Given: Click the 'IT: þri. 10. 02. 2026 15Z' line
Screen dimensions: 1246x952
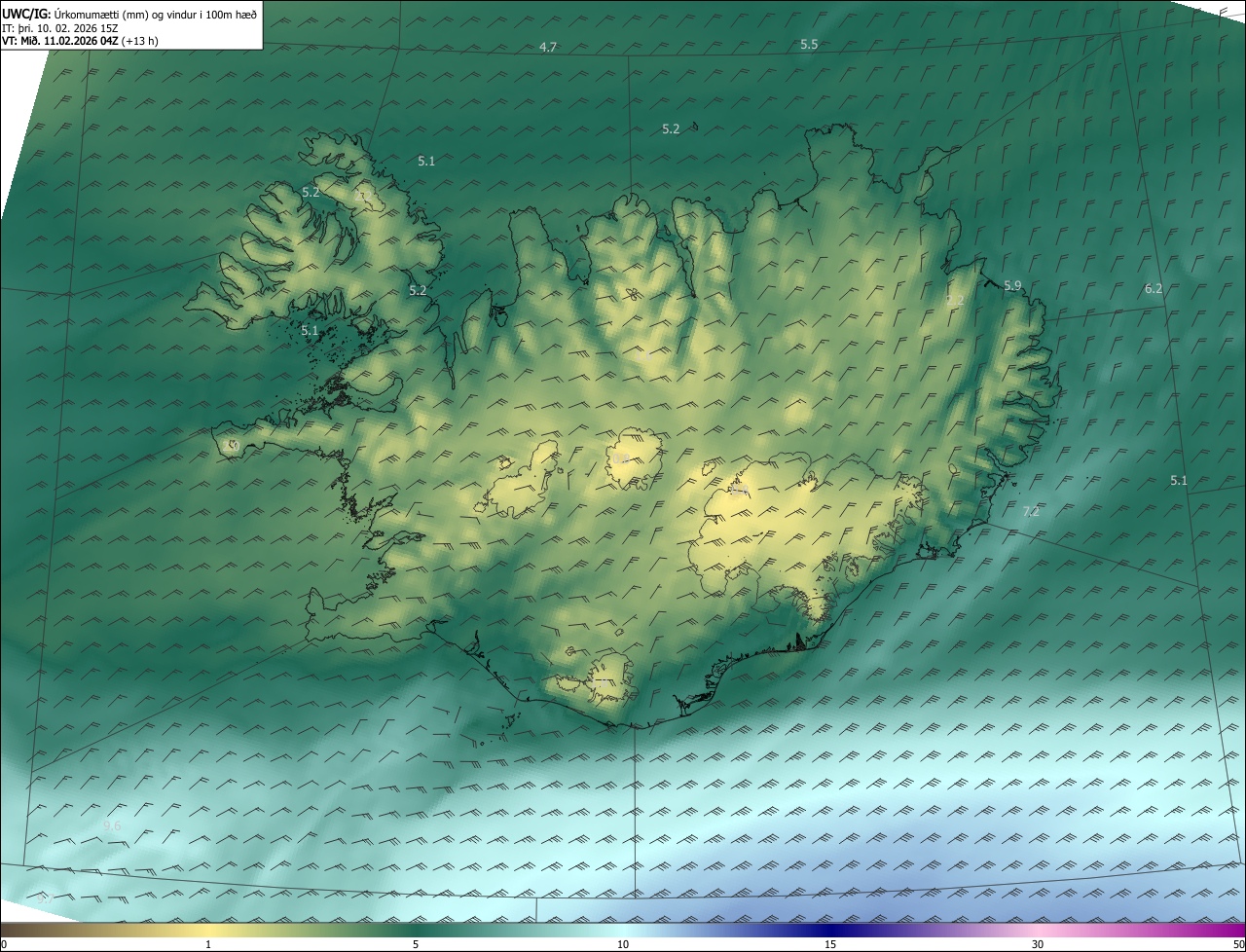Looking at the screenshot, I should tap(60, 27).
